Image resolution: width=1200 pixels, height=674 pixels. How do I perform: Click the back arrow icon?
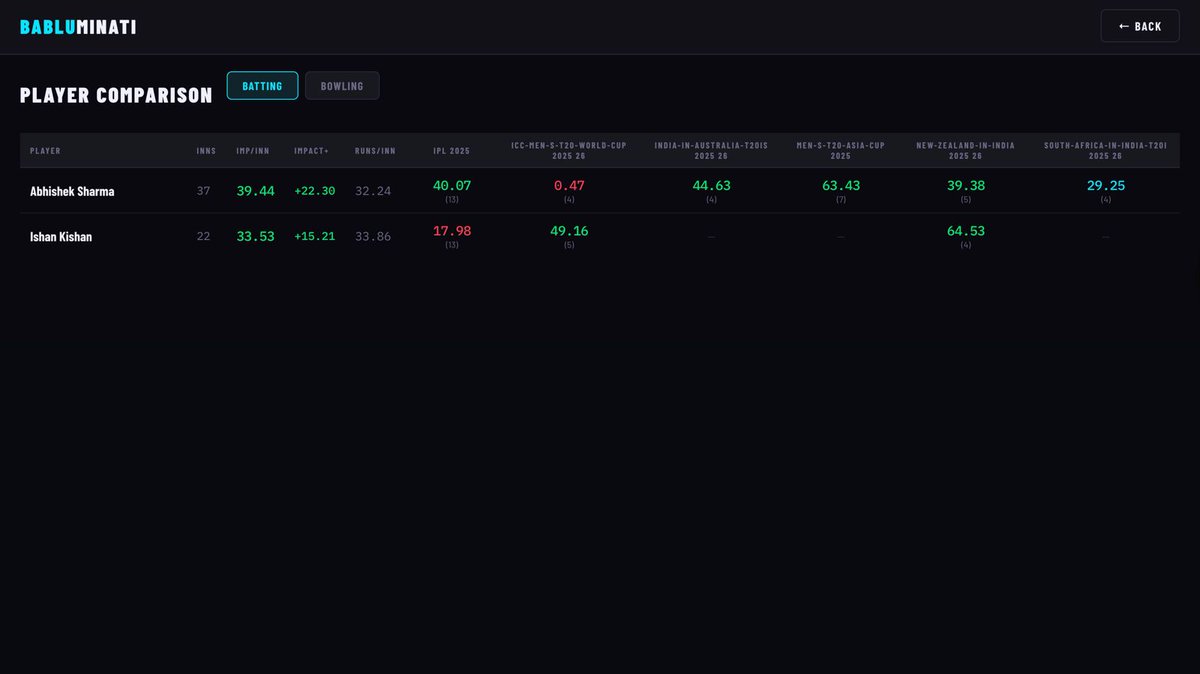click(1120, 25)
